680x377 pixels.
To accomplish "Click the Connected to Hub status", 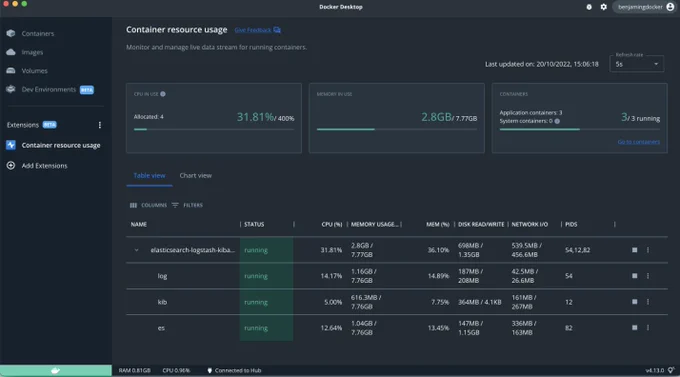I will click(x=234, y=370).
